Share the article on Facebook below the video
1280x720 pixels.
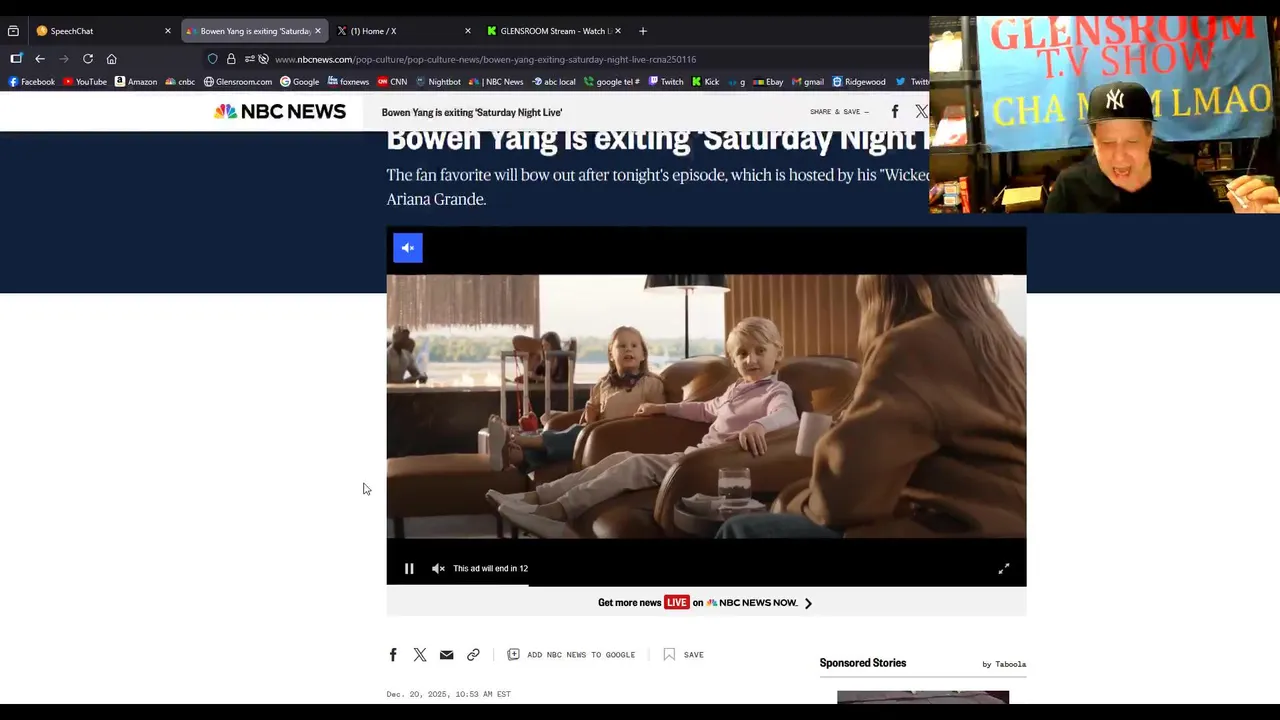click(x=393, y=655)
